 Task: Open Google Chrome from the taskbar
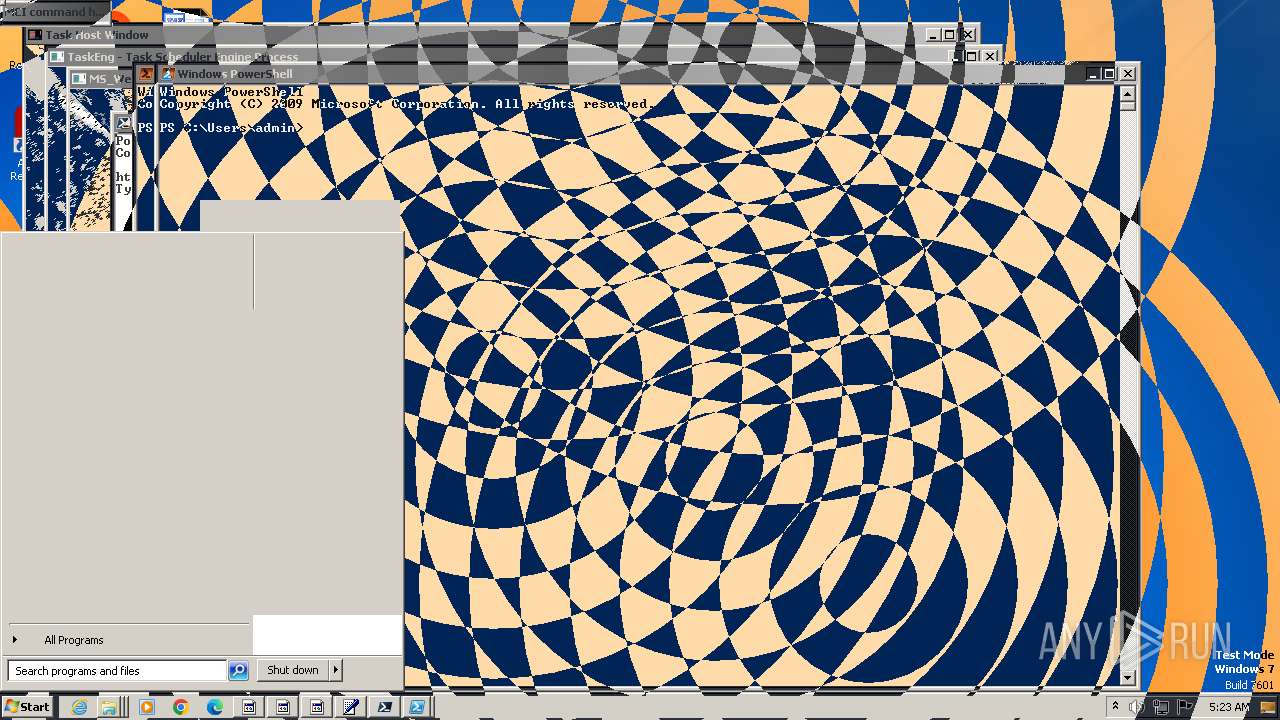tap(181, 707)
